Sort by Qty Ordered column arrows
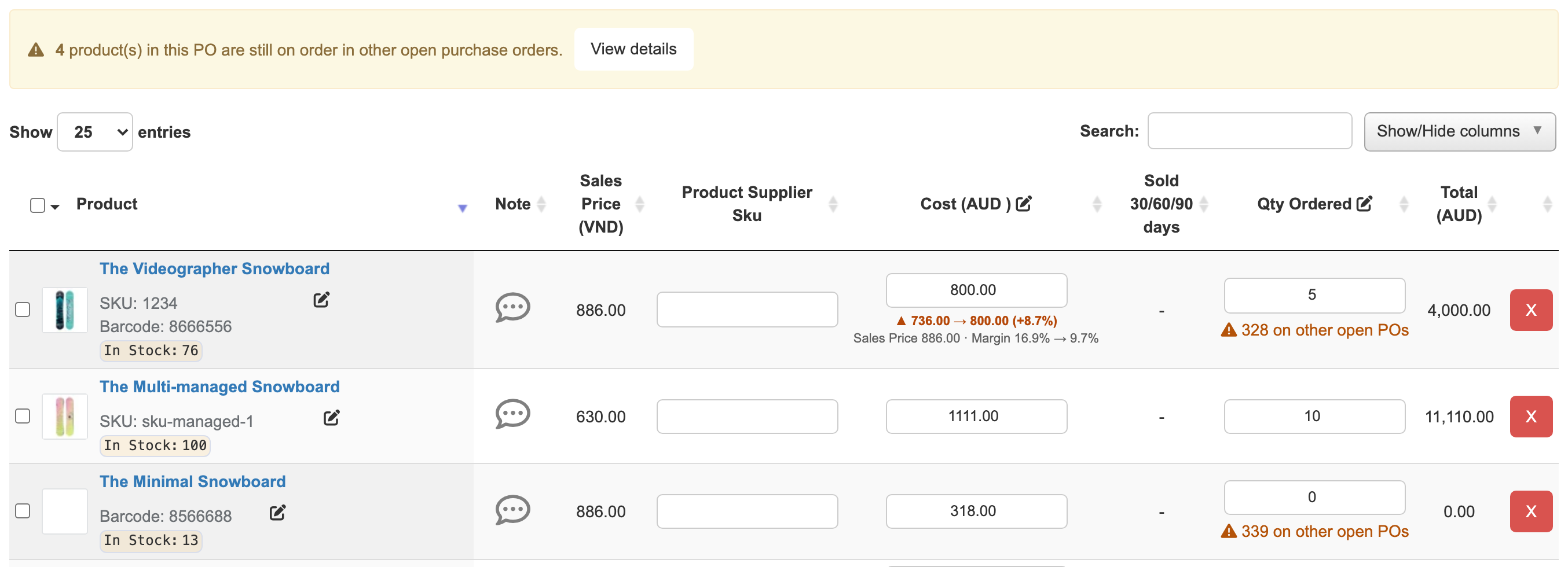Image resolution: width=1568 pixels, height=567 pixels. point(1404,204)
